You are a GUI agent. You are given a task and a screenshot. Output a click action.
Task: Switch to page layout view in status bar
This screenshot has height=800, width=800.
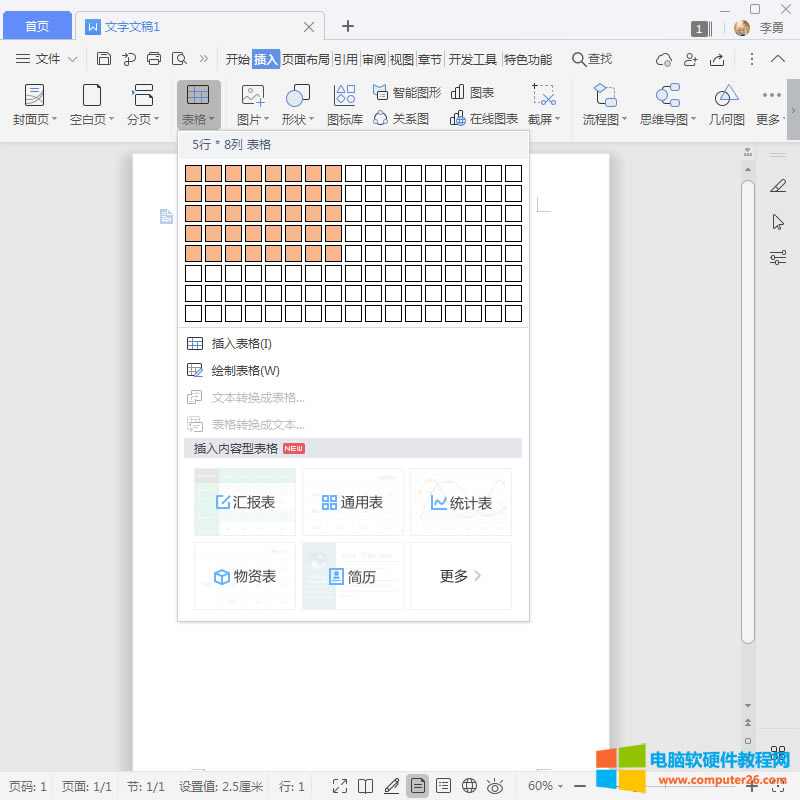[418, 786]
